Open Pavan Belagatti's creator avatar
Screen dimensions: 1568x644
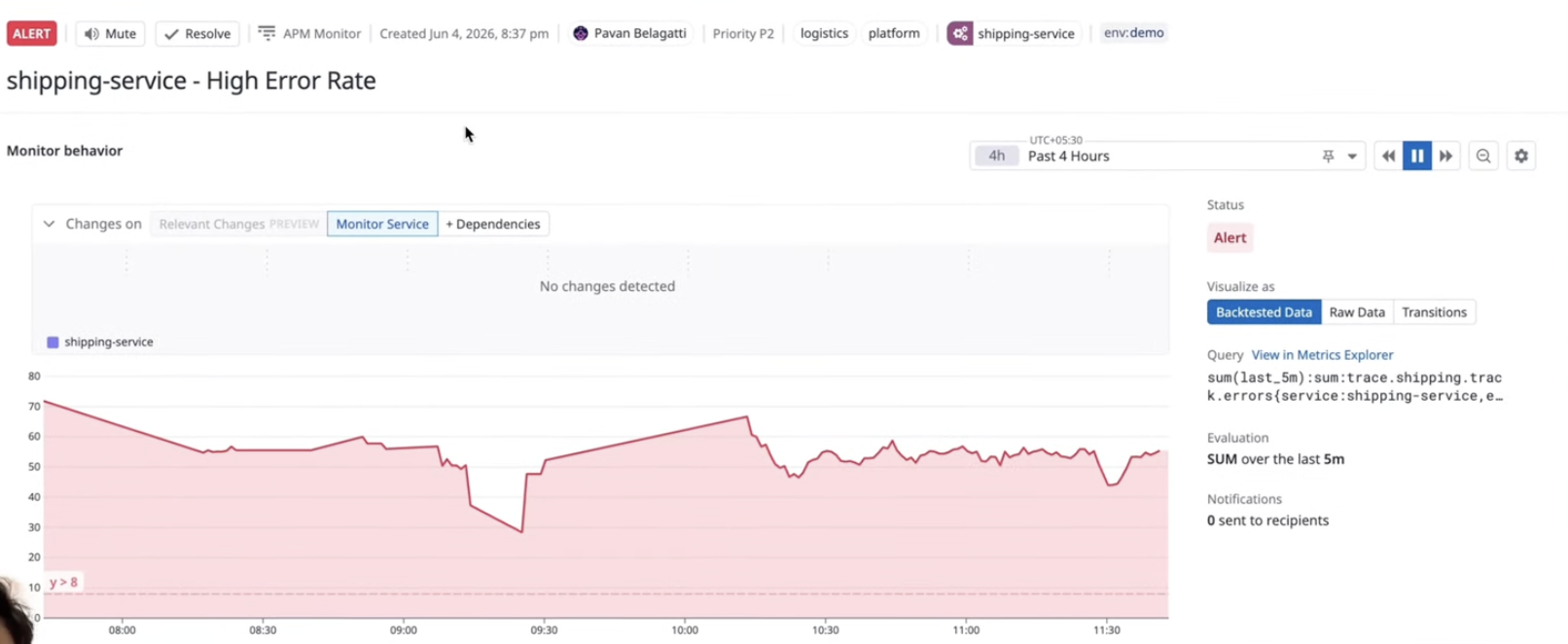click(581, 33)
